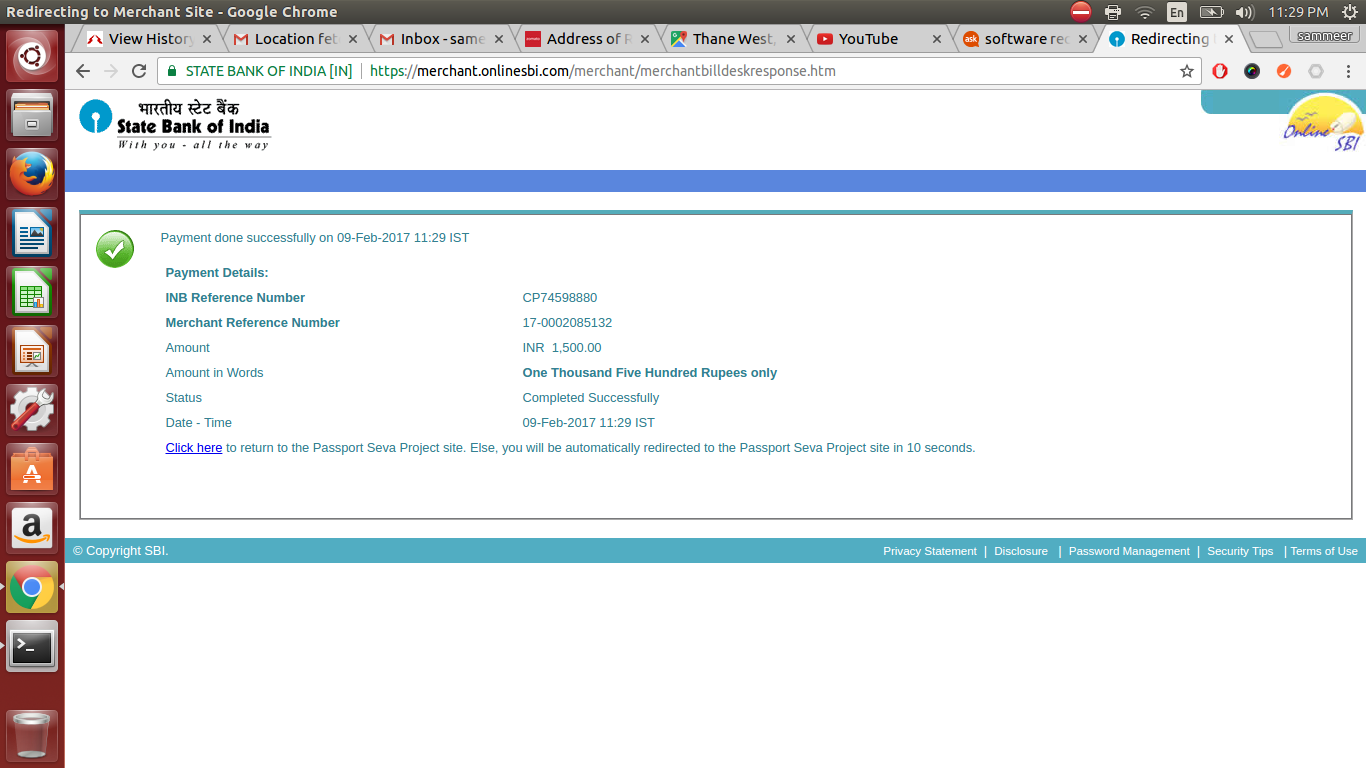Open the sammeer profile button
The image size is (1366, 768).
pos(1324,36)
